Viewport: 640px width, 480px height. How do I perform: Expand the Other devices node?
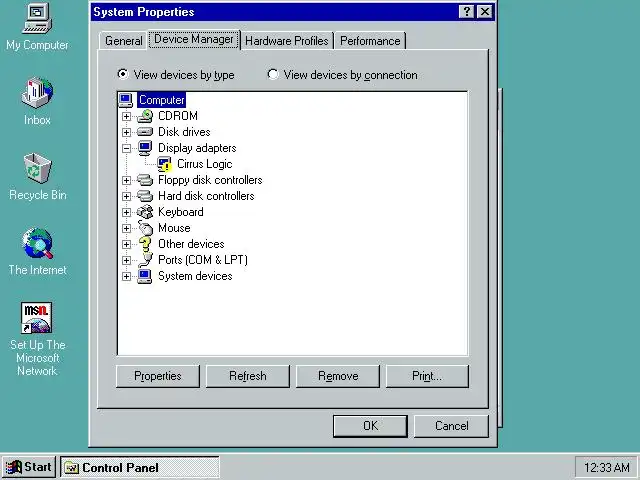click(127, 244)
